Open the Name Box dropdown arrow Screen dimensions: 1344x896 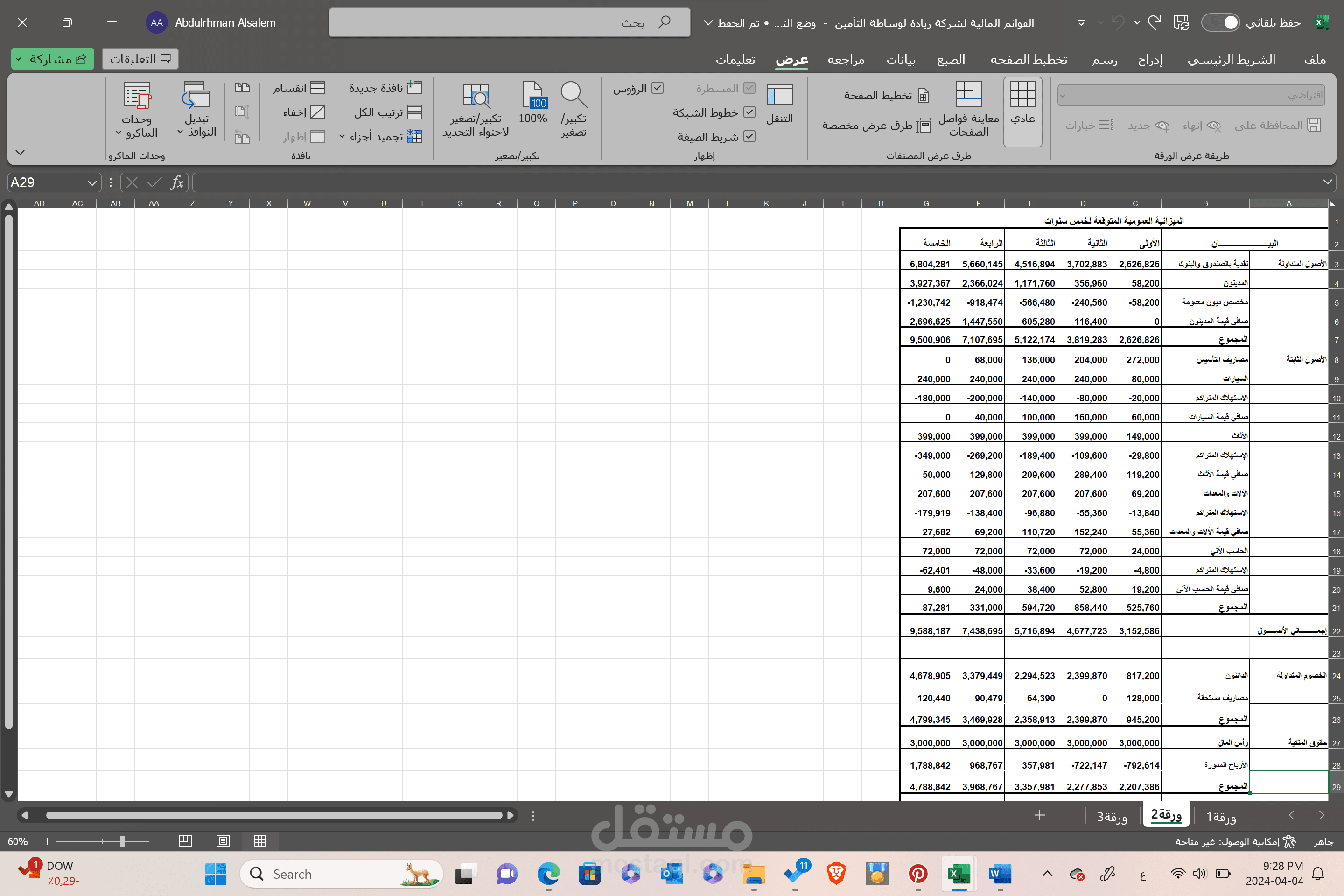pos(92,183)
